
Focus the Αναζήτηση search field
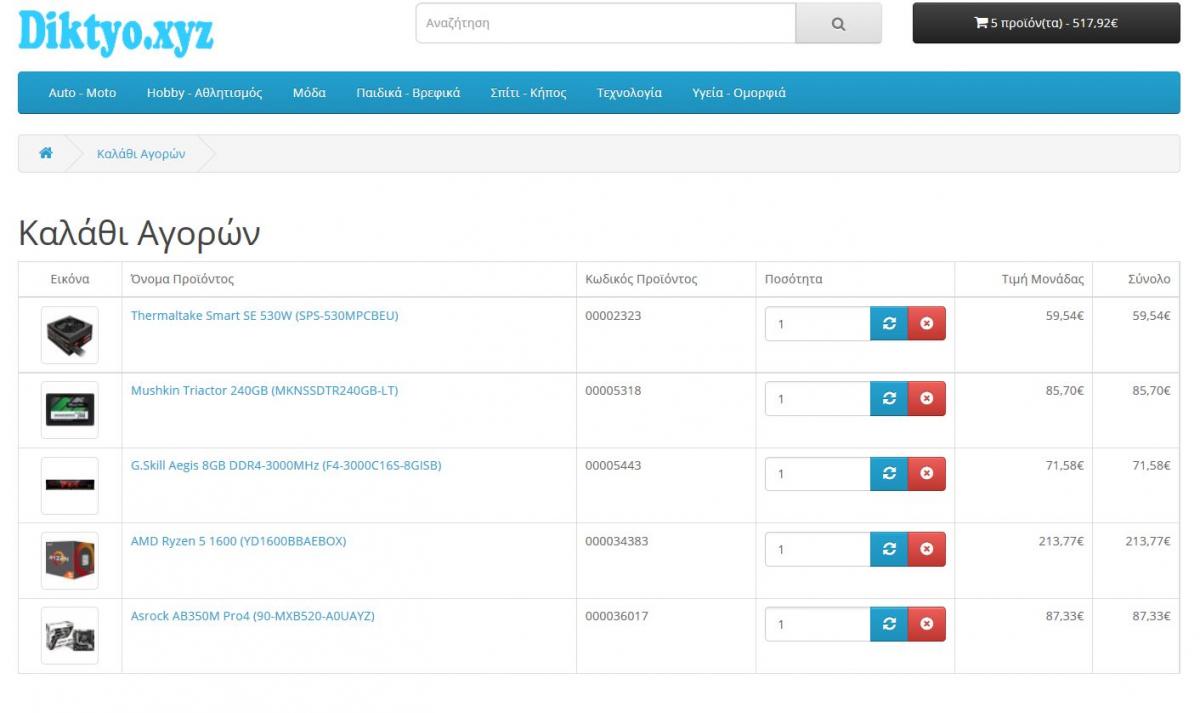(x=606, y=23)
